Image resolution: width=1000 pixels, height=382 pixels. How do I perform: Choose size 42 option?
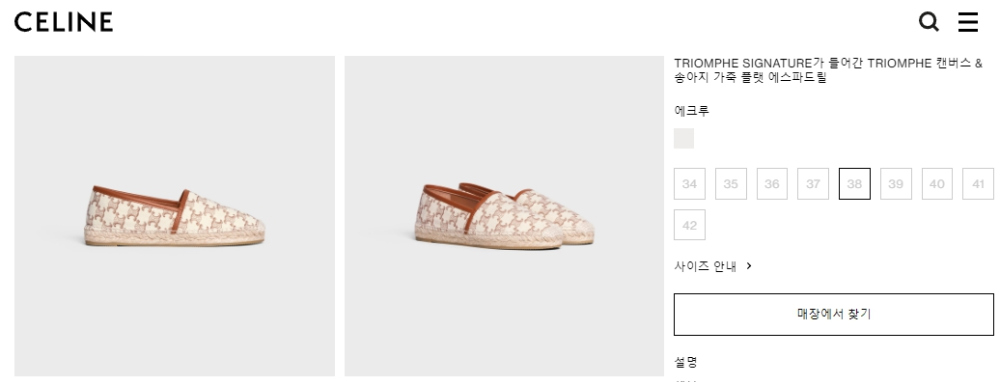689,224
